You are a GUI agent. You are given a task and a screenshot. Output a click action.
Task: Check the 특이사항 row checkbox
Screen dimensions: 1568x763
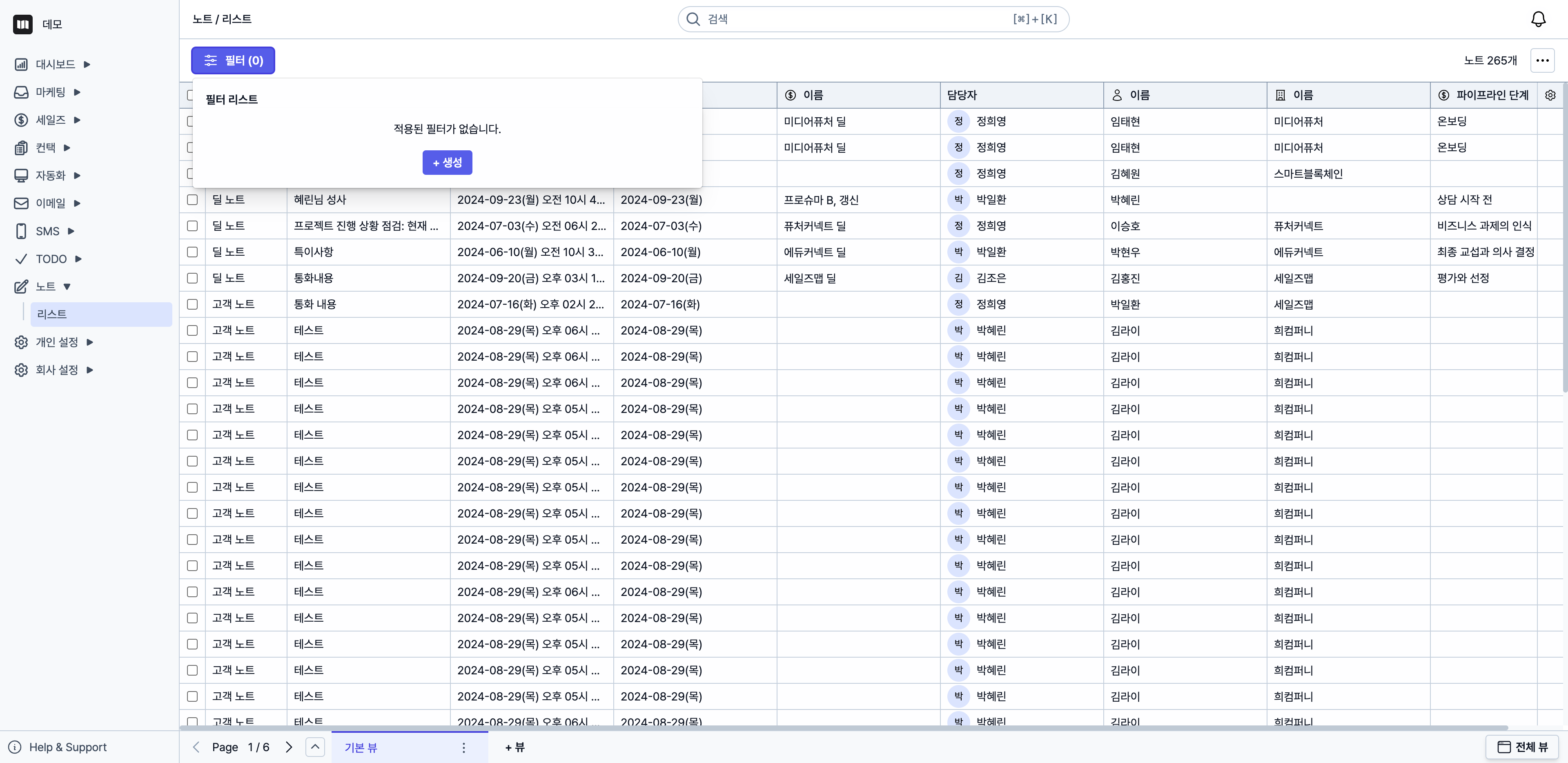click(192, 252)
